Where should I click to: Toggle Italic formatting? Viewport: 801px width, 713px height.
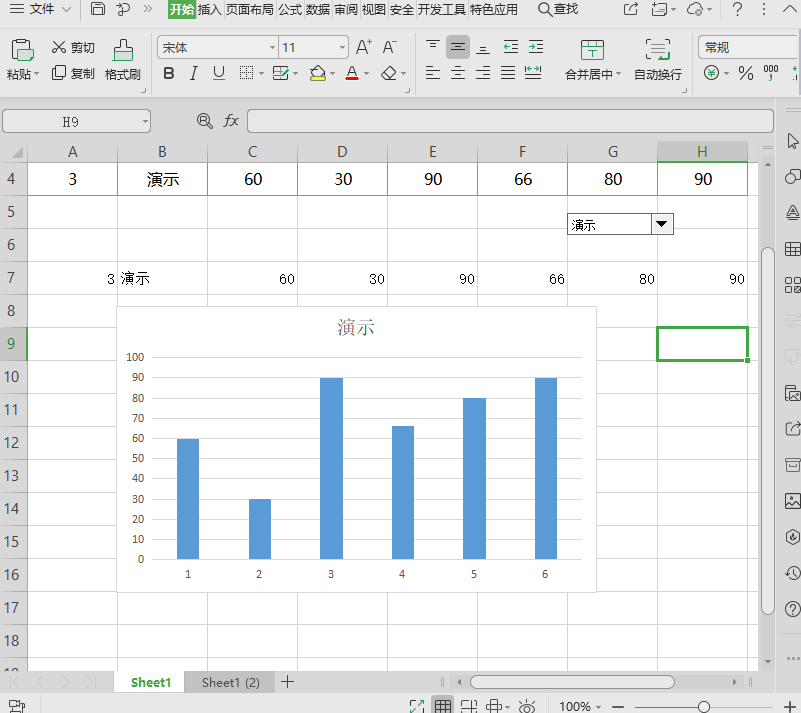(194, 74)
